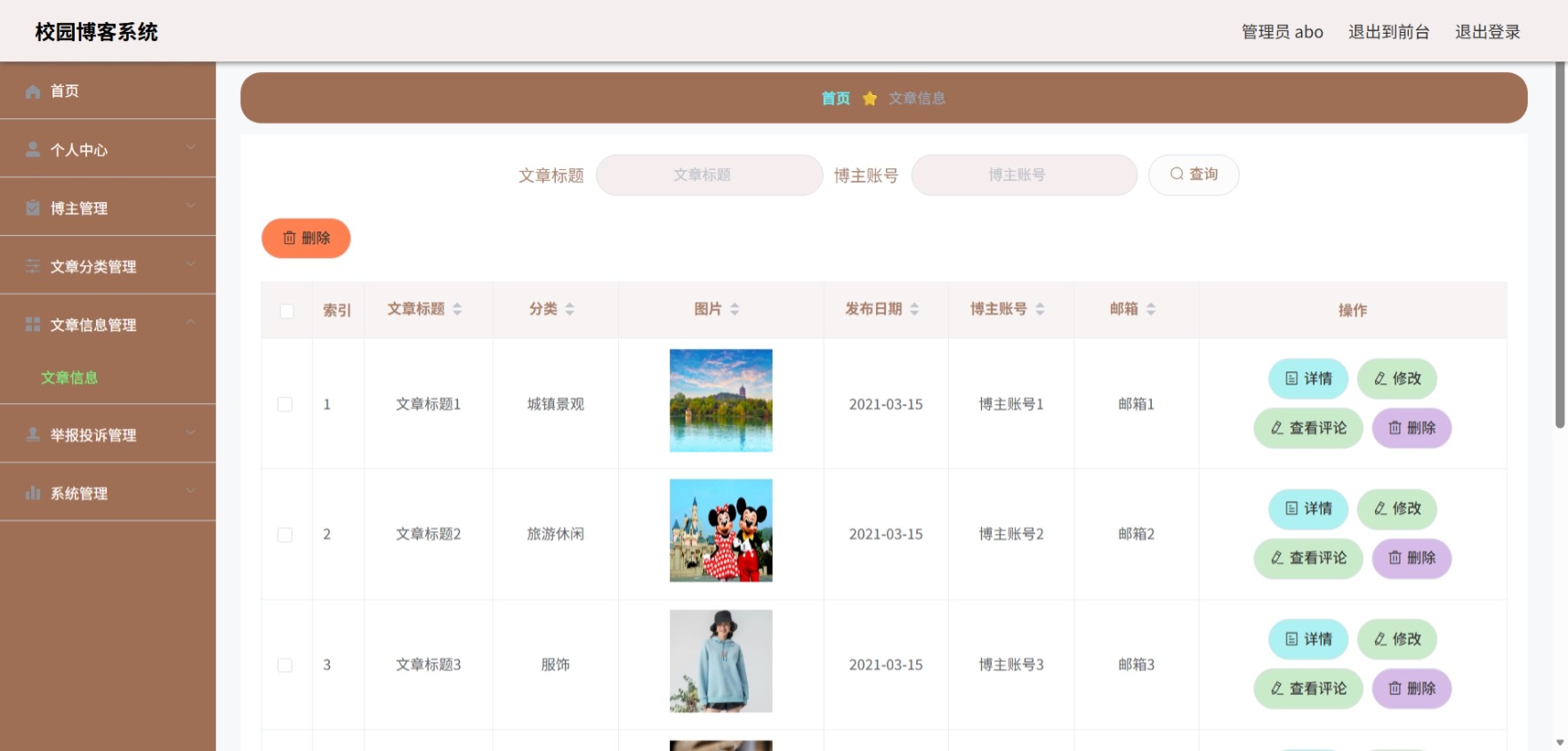
Task: Click the grid icon beside 文章信息管理
Action: click(33, 325)
